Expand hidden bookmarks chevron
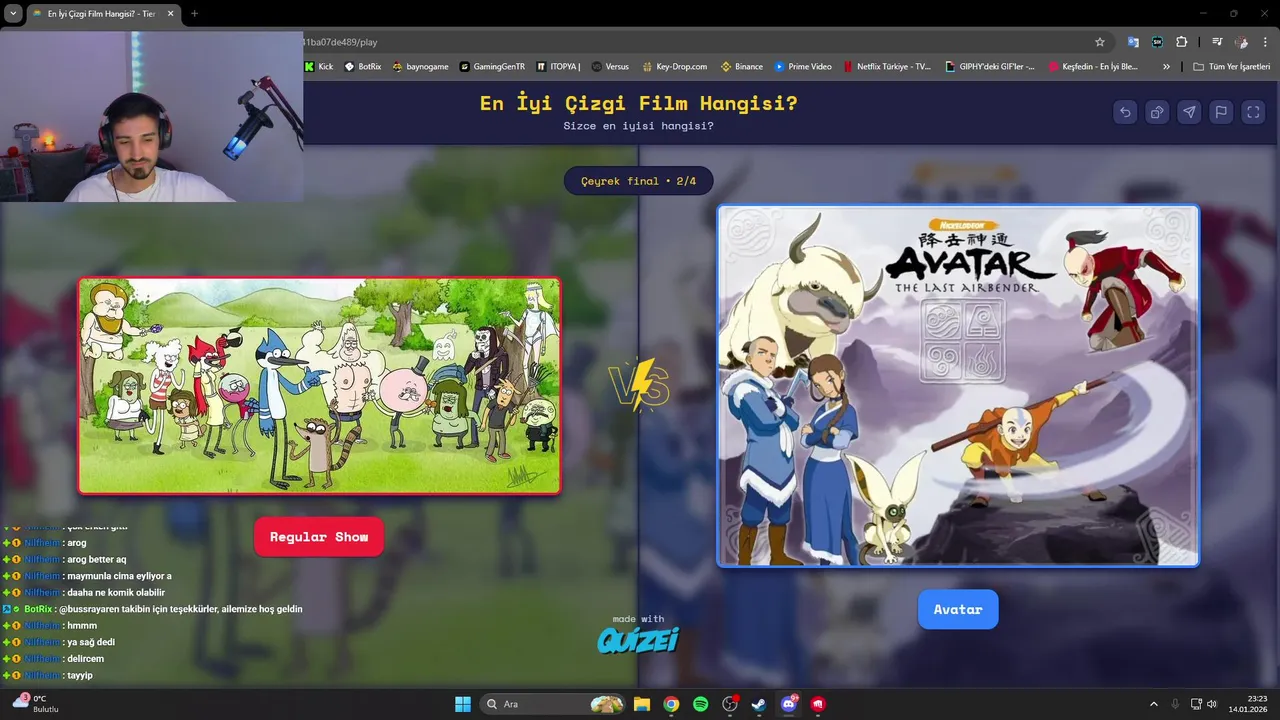This screenshot has width=1280, height=720. click(1166, 67)
